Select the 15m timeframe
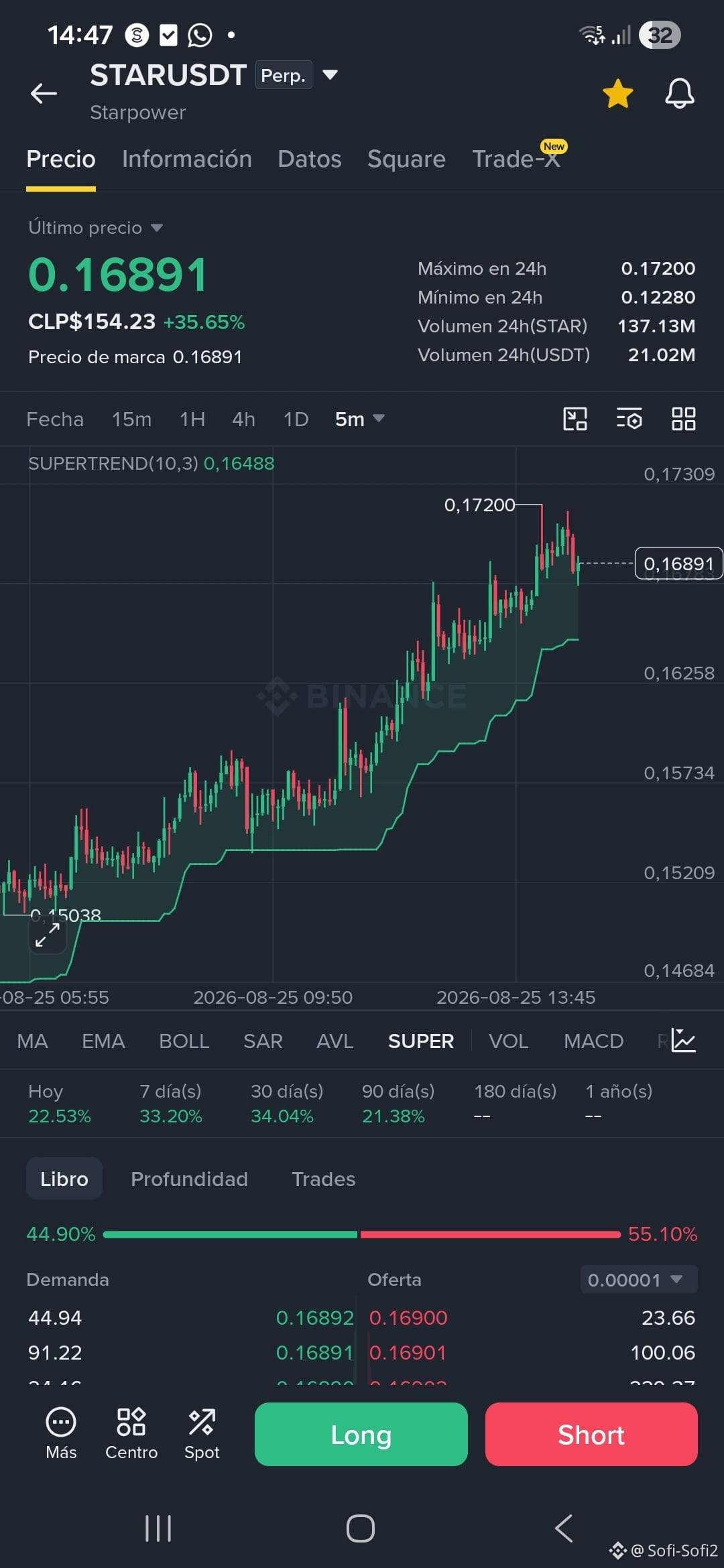The height and width of the screenshot is (1568, 724). pos(131,419)
